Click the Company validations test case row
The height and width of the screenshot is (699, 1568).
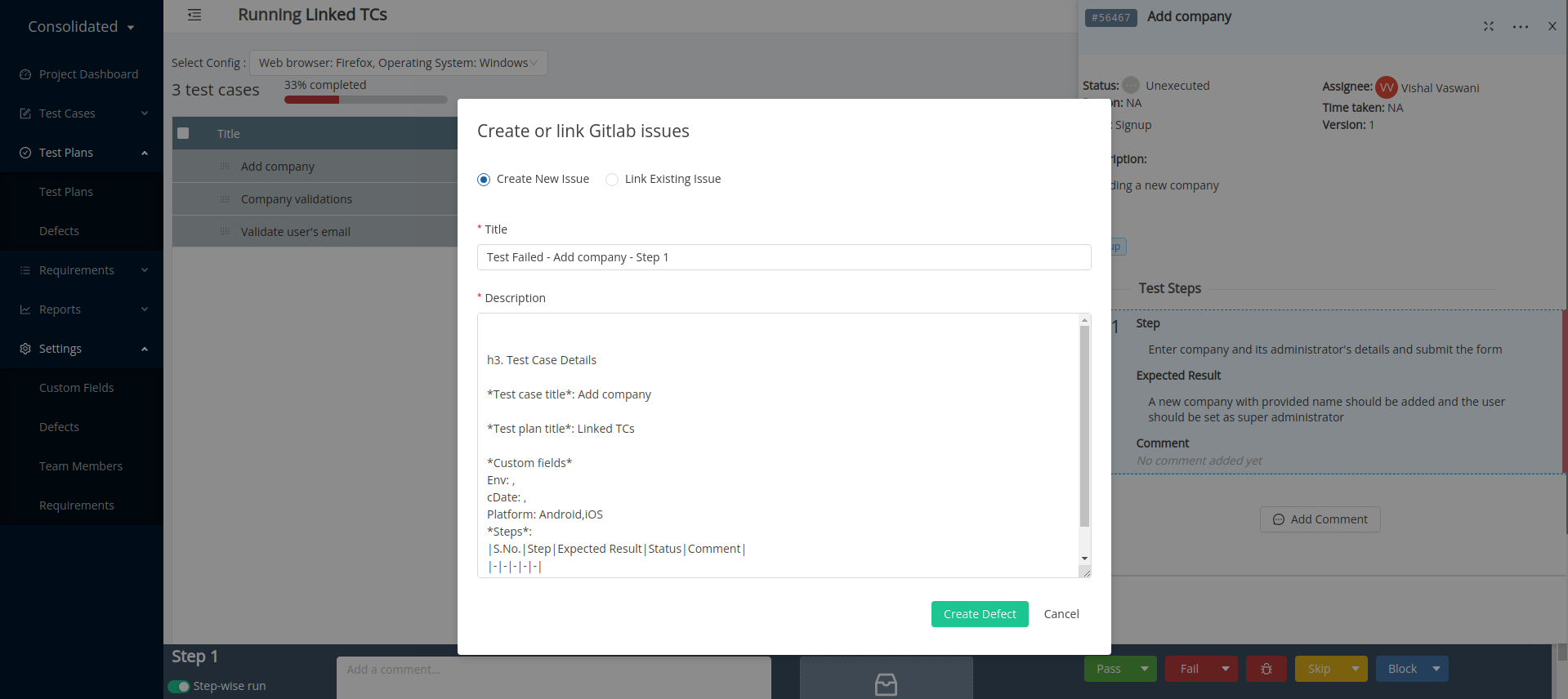(x=315, y=199)
